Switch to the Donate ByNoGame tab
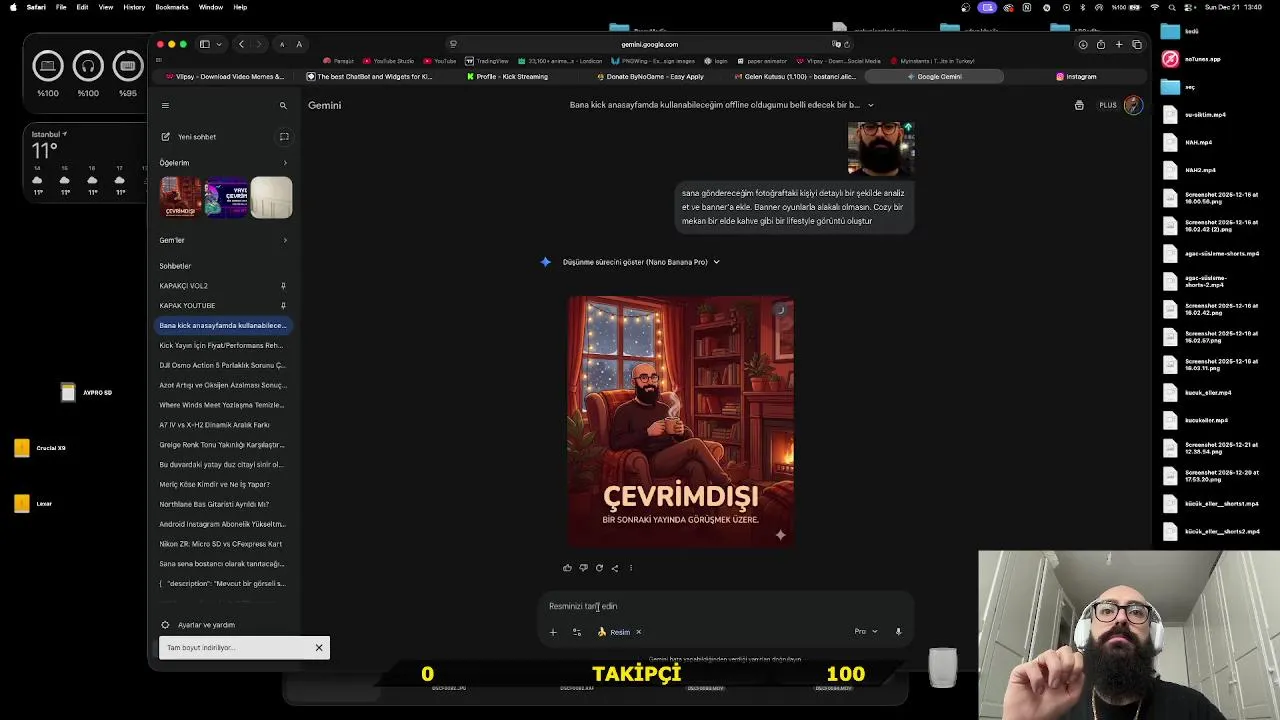This screenshot has height=720, width=1280. tap(650, 77)
